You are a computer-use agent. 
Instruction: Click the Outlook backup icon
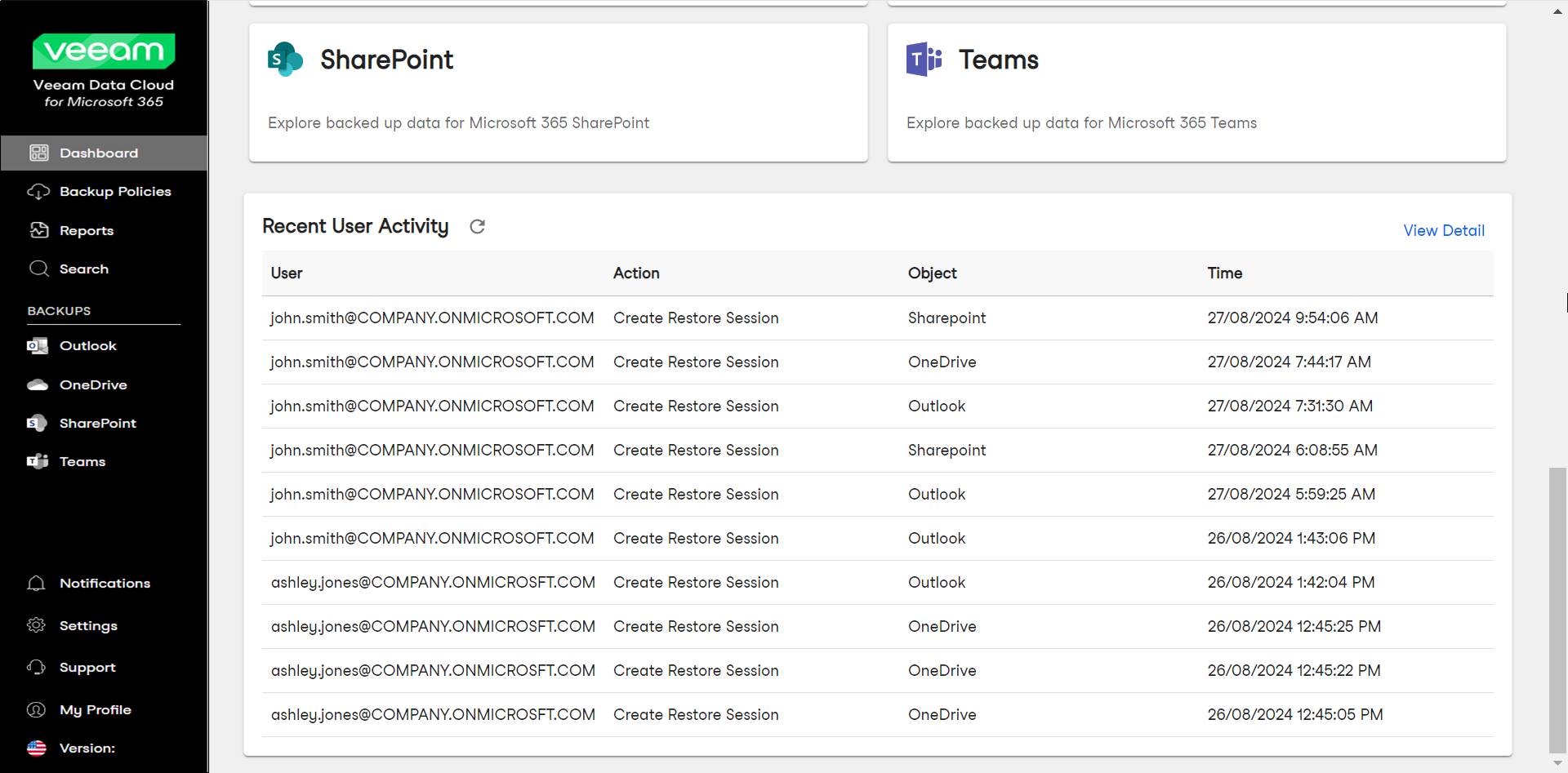(x=38, y=345)
